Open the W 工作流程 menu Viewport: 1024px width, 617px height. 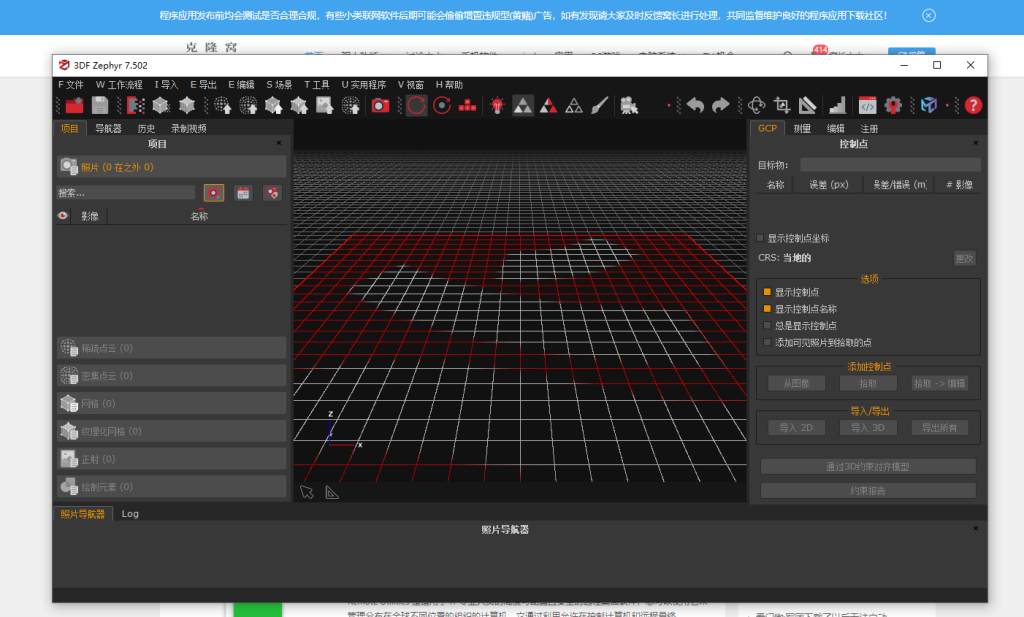119,85
